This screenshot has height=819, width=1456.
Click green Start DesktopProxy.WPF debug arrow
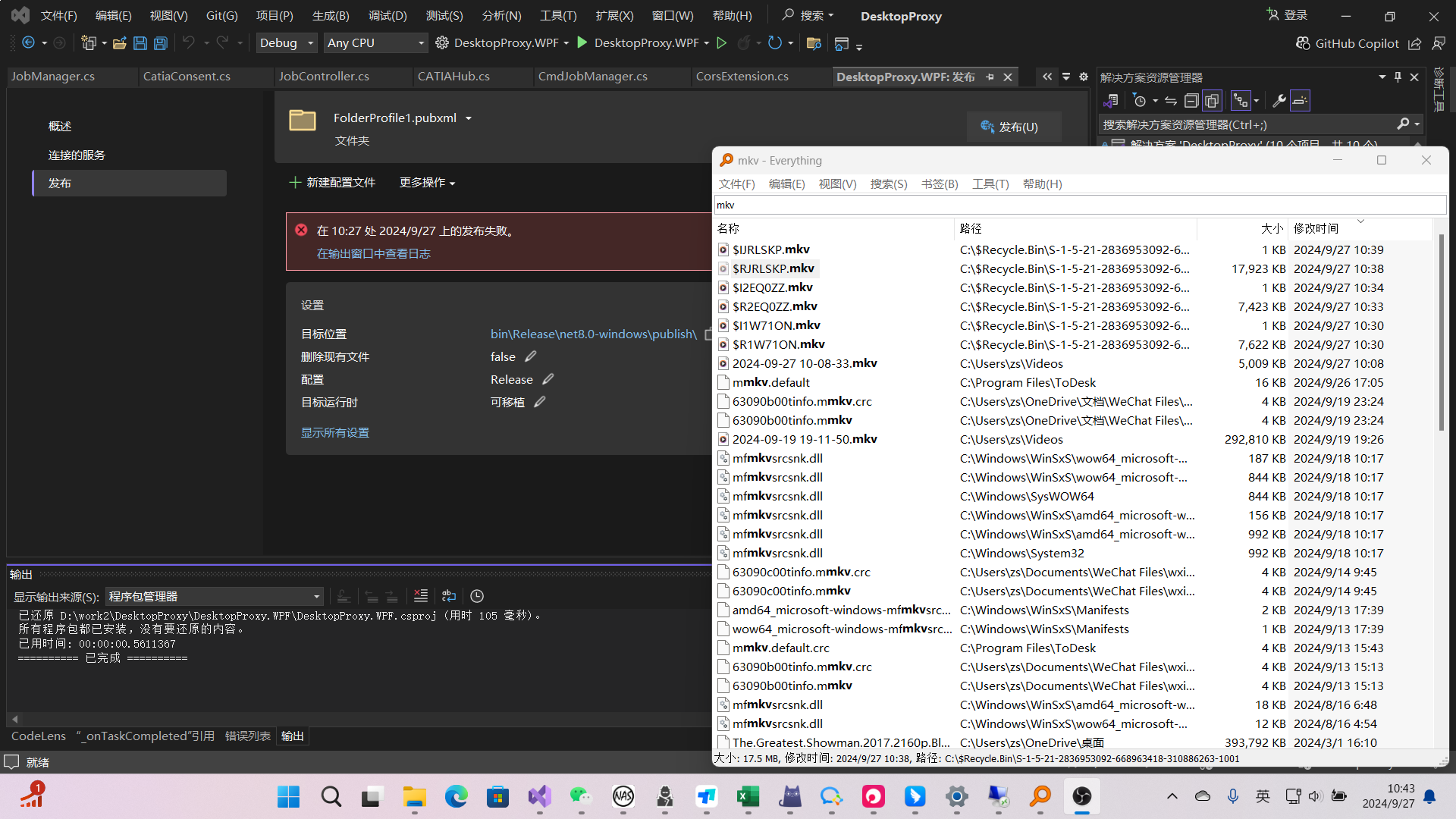click(x=582, y=43)
